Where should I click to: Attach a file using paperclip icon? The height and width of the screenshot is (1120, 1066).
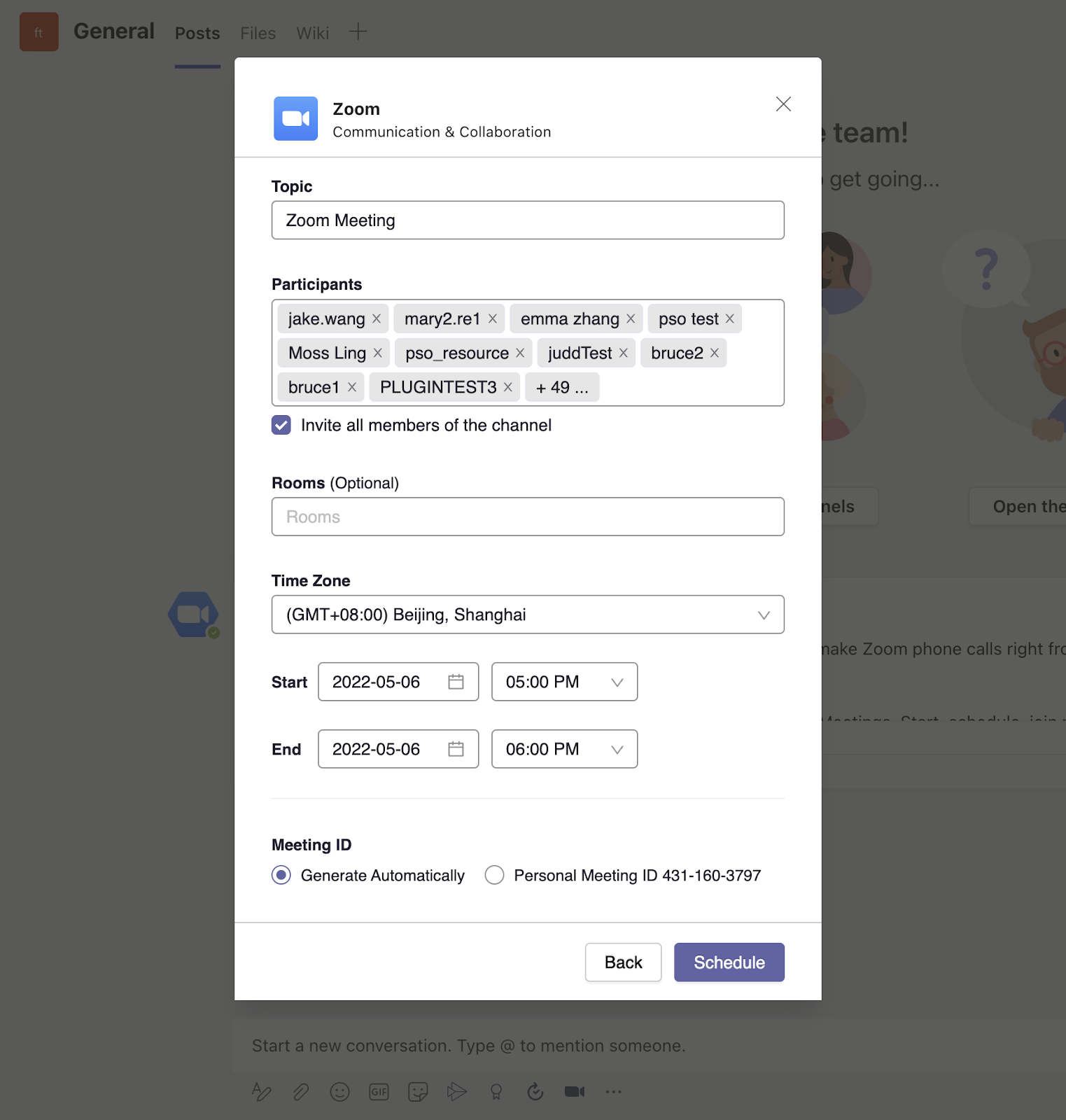(x=301, y=1091)
